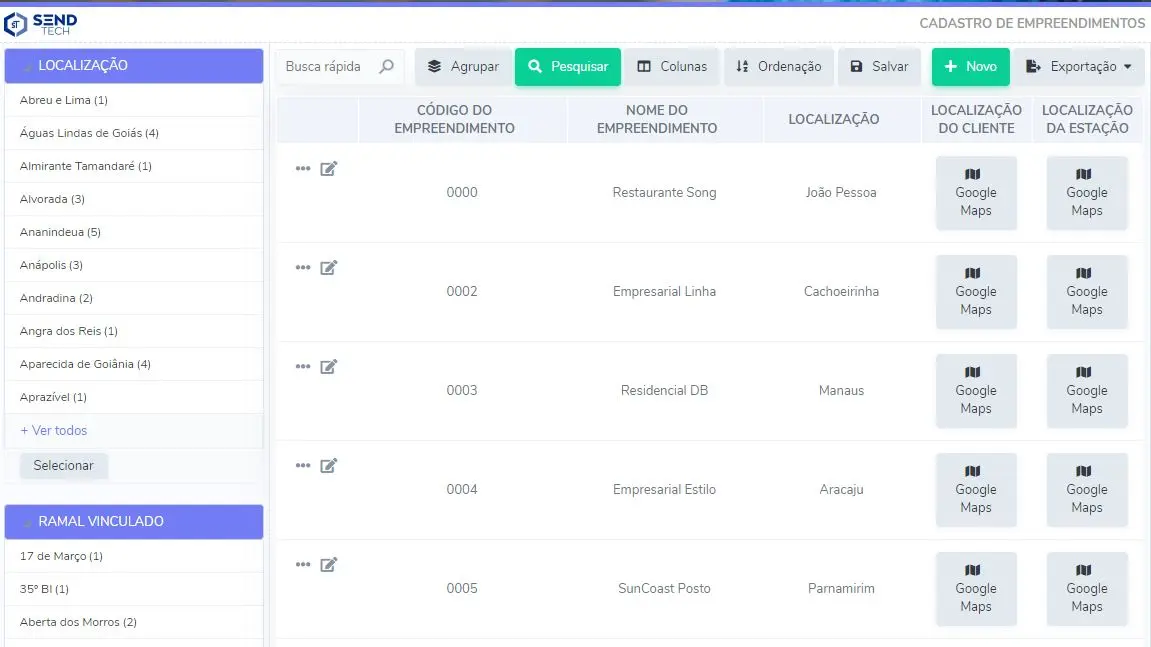Click the edit icon for SunCoast Posto row
Viewport: 1151px width, 647px height.
(328, 565)
